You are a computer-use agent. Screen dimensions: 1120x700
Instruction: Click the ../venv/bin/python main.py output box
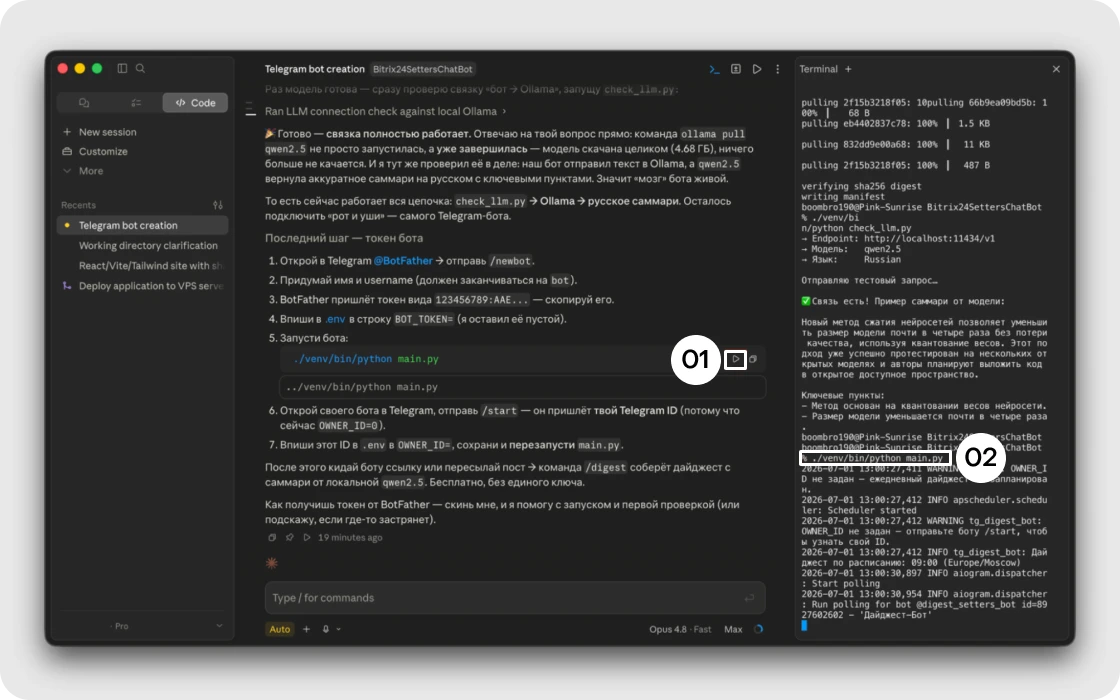coord(522,387)
